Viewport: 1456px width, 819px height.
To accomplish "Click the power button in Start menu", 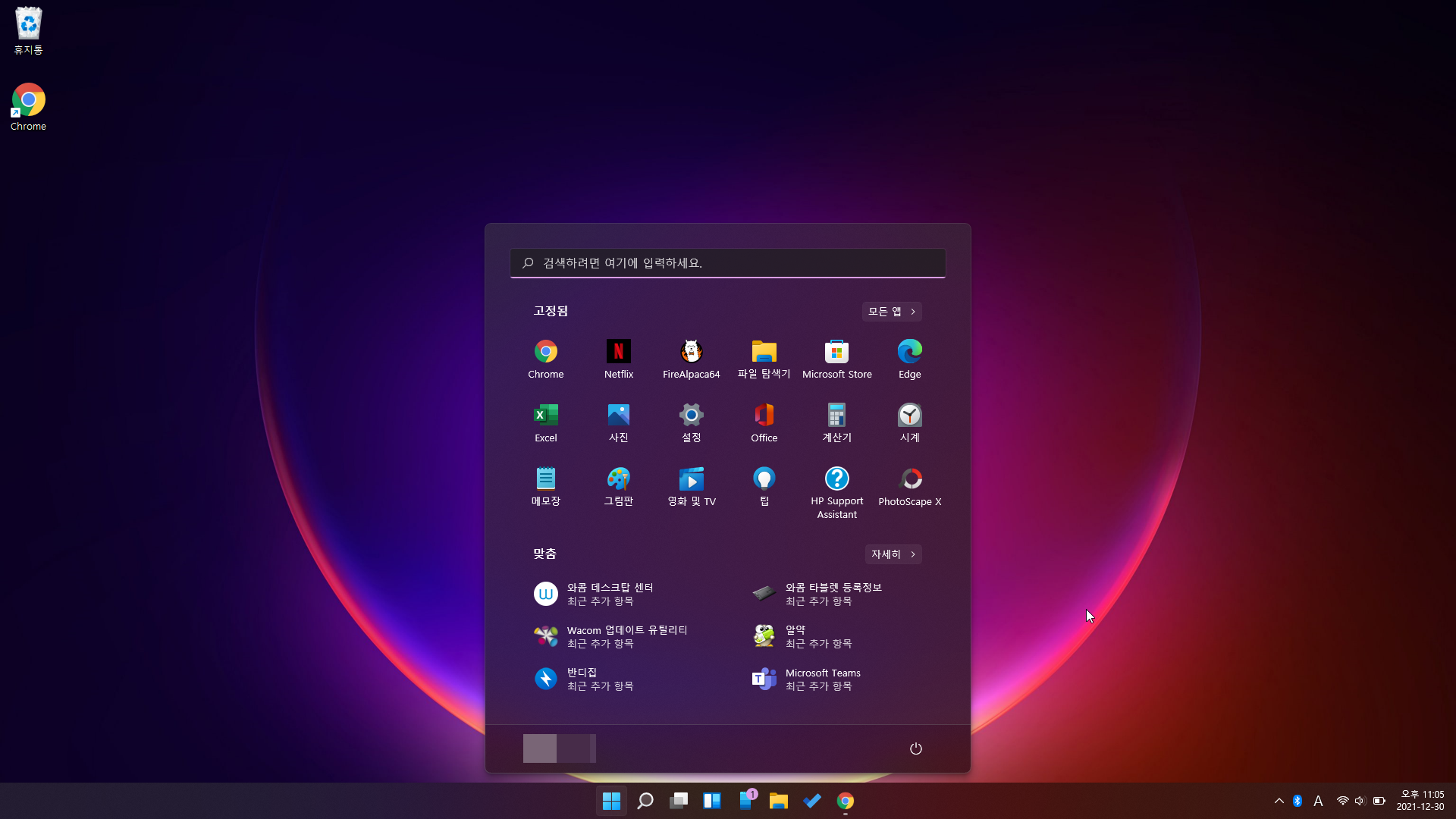I will click(x=915, y=748).
